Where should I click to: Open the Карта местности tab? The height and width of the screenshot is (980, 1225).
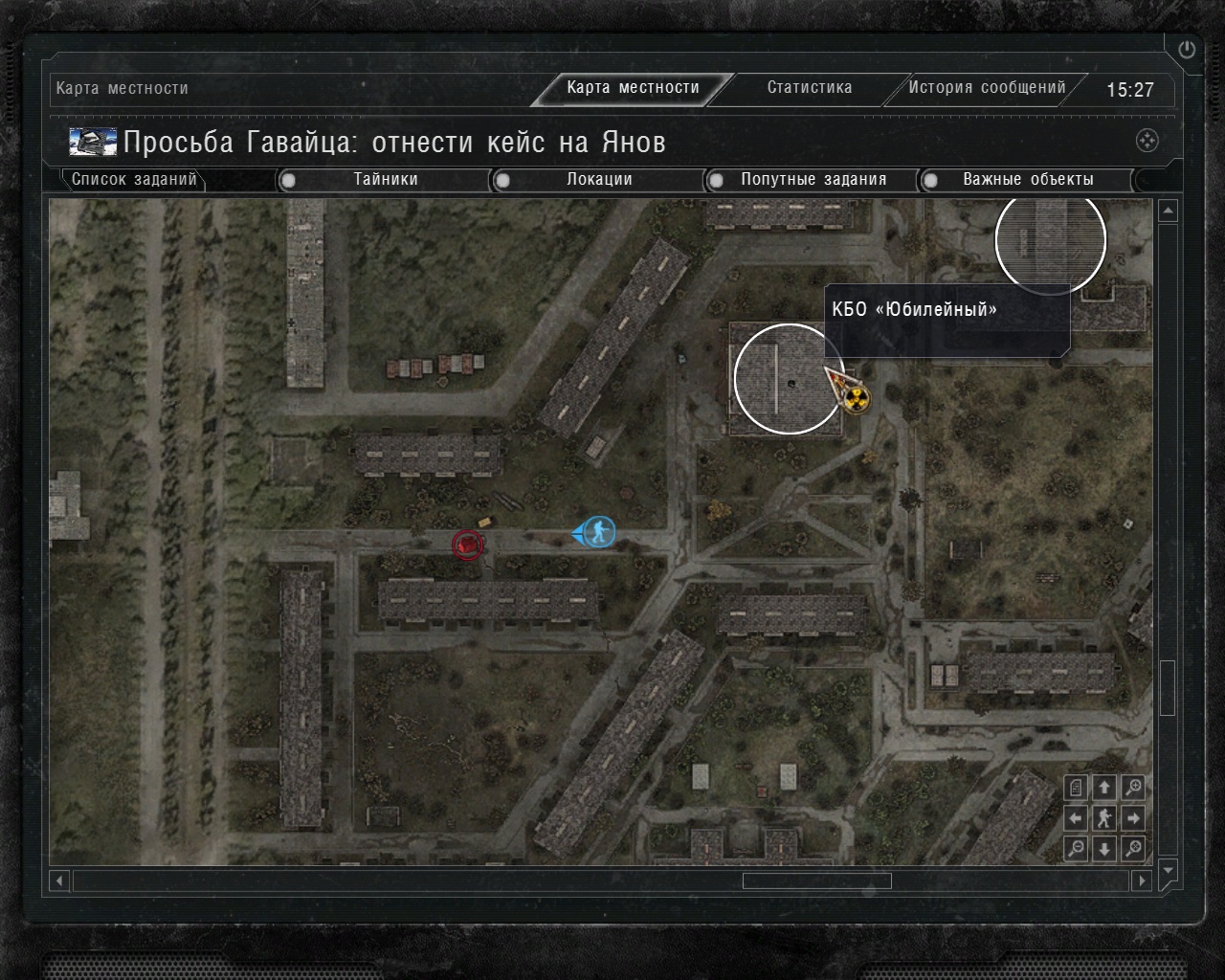pyautogui.click(x=633, y=88)
